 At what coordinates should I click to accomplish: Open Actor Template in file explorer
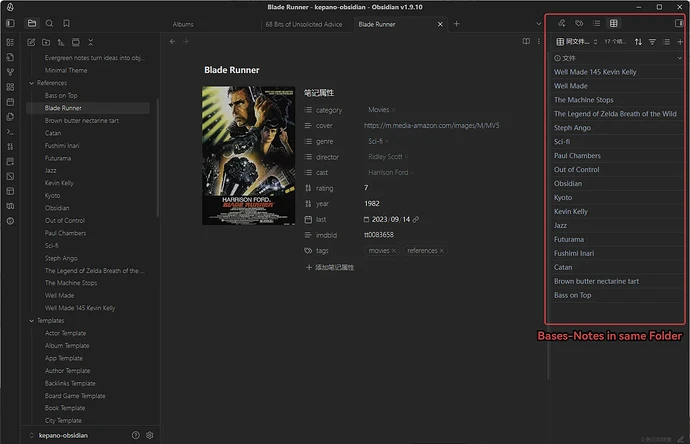click(x=65, y=333)
